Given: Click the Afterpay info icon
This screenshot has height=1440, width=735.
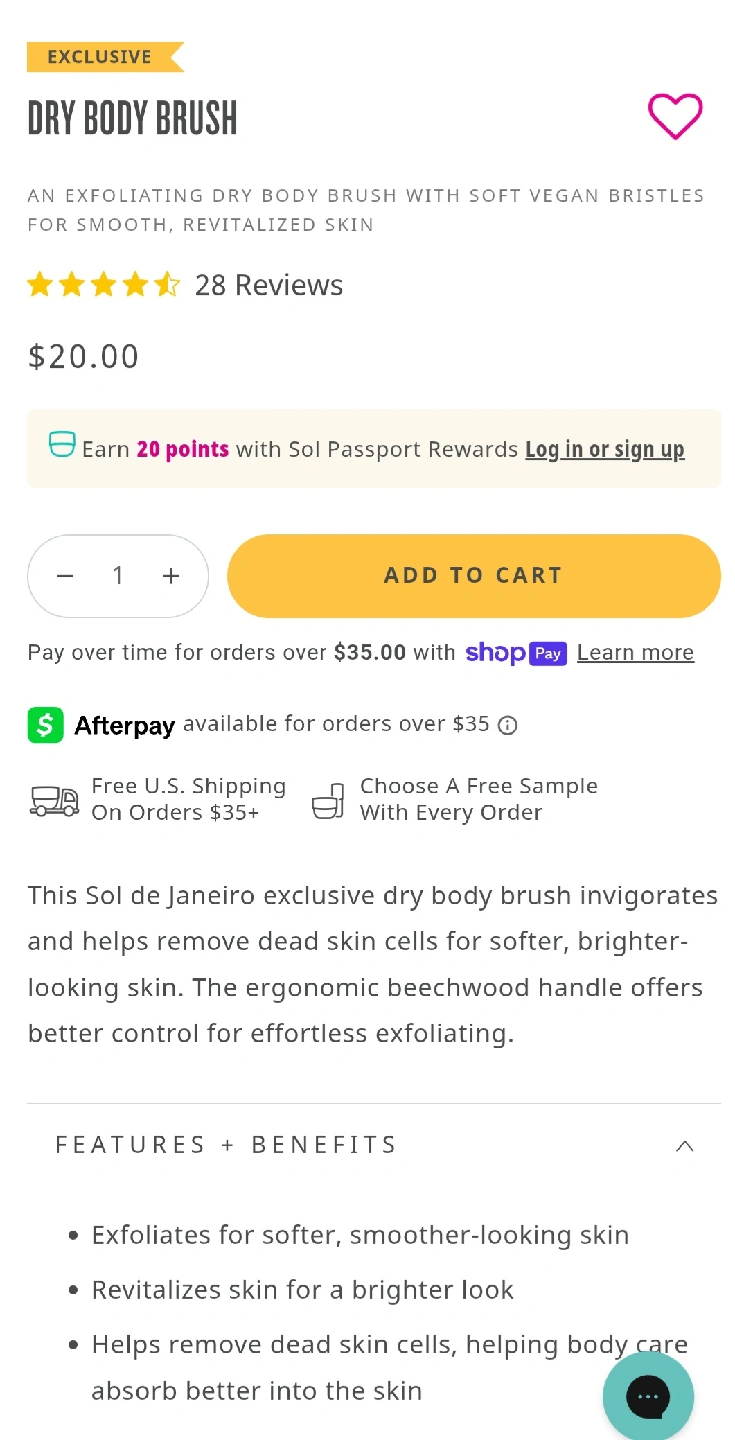Looking at the screenshot, I should pyautogui.click(x=508, y=725).
